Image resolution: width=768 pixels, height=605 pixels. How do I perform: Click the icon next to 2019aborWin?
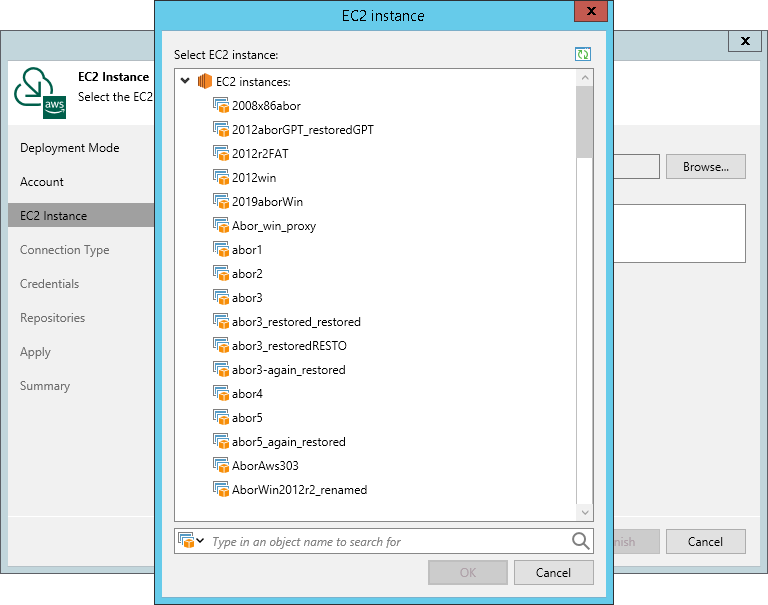pyautogui.click(x=221, y=201)
